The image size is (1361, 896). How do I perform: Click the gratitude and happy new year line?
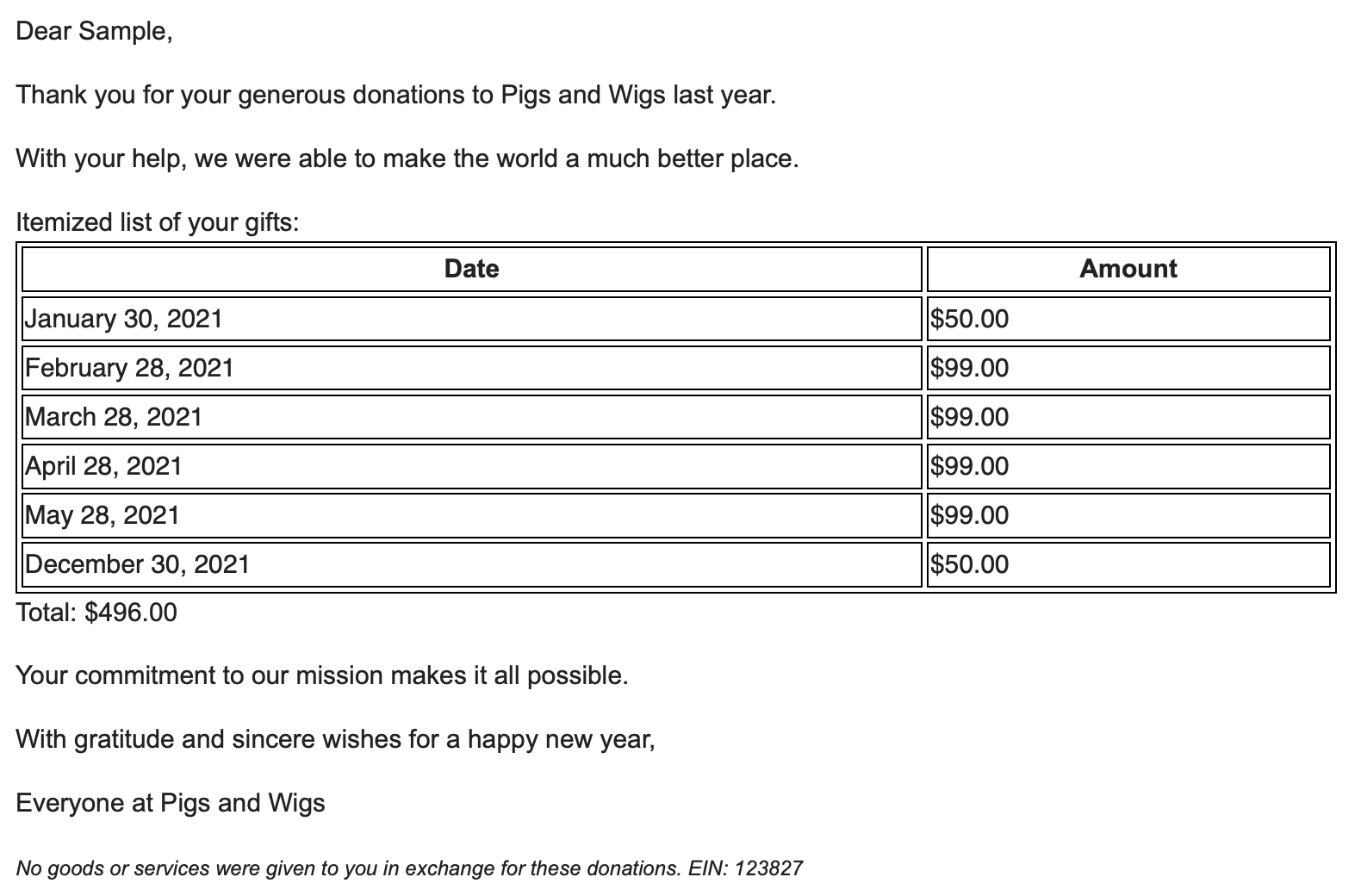pyautogui.click(x=335, y=739)
